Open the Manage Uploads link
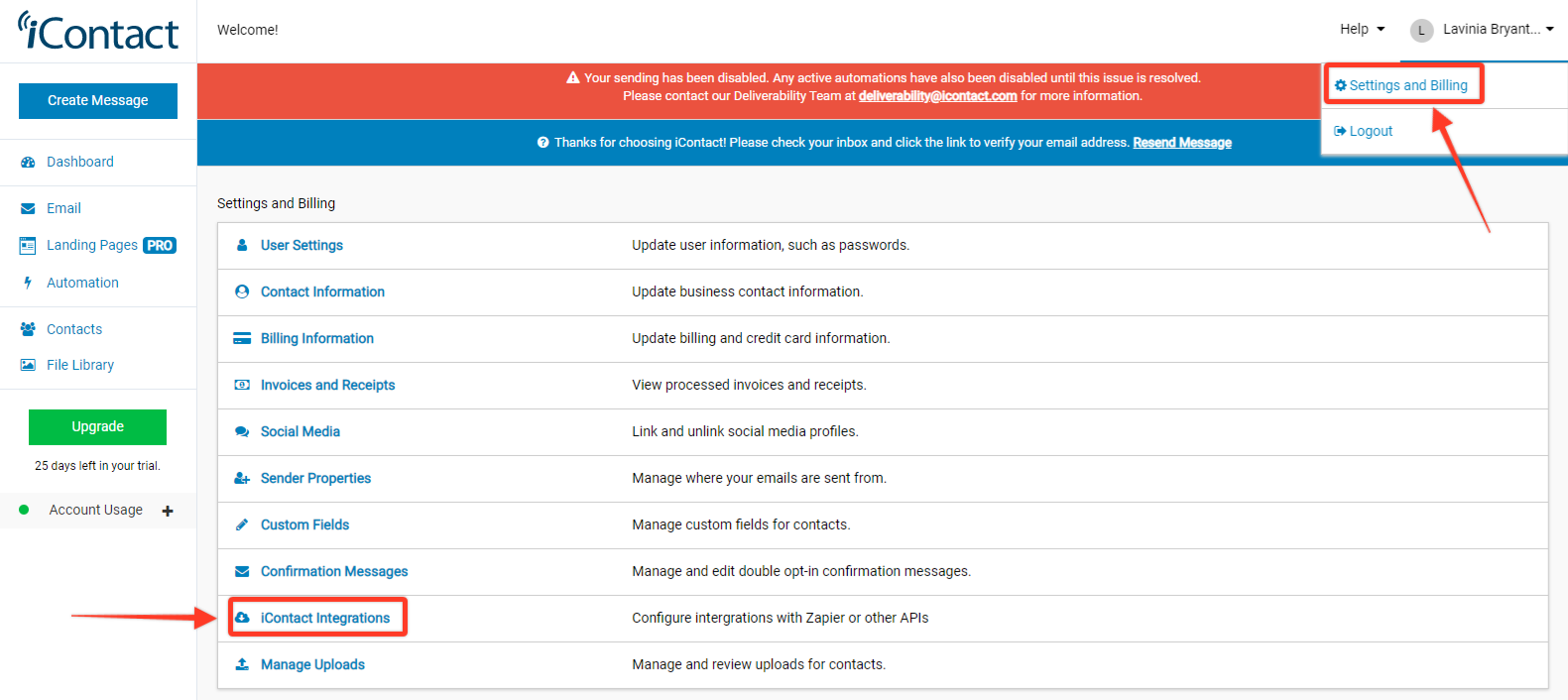Image resolution: width=1568 pixels, height=700 pixels. point(312,664)
